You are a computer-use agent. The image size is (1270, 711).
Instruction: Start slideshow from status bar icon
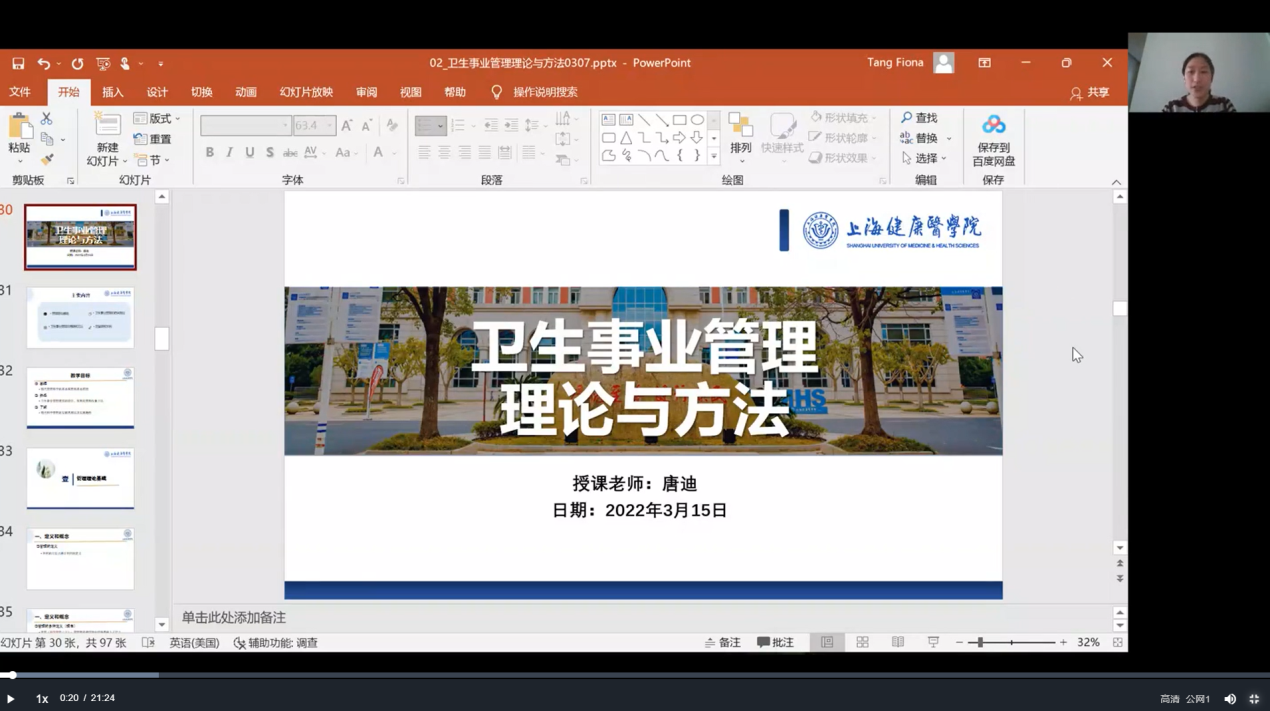coord(933,642)
